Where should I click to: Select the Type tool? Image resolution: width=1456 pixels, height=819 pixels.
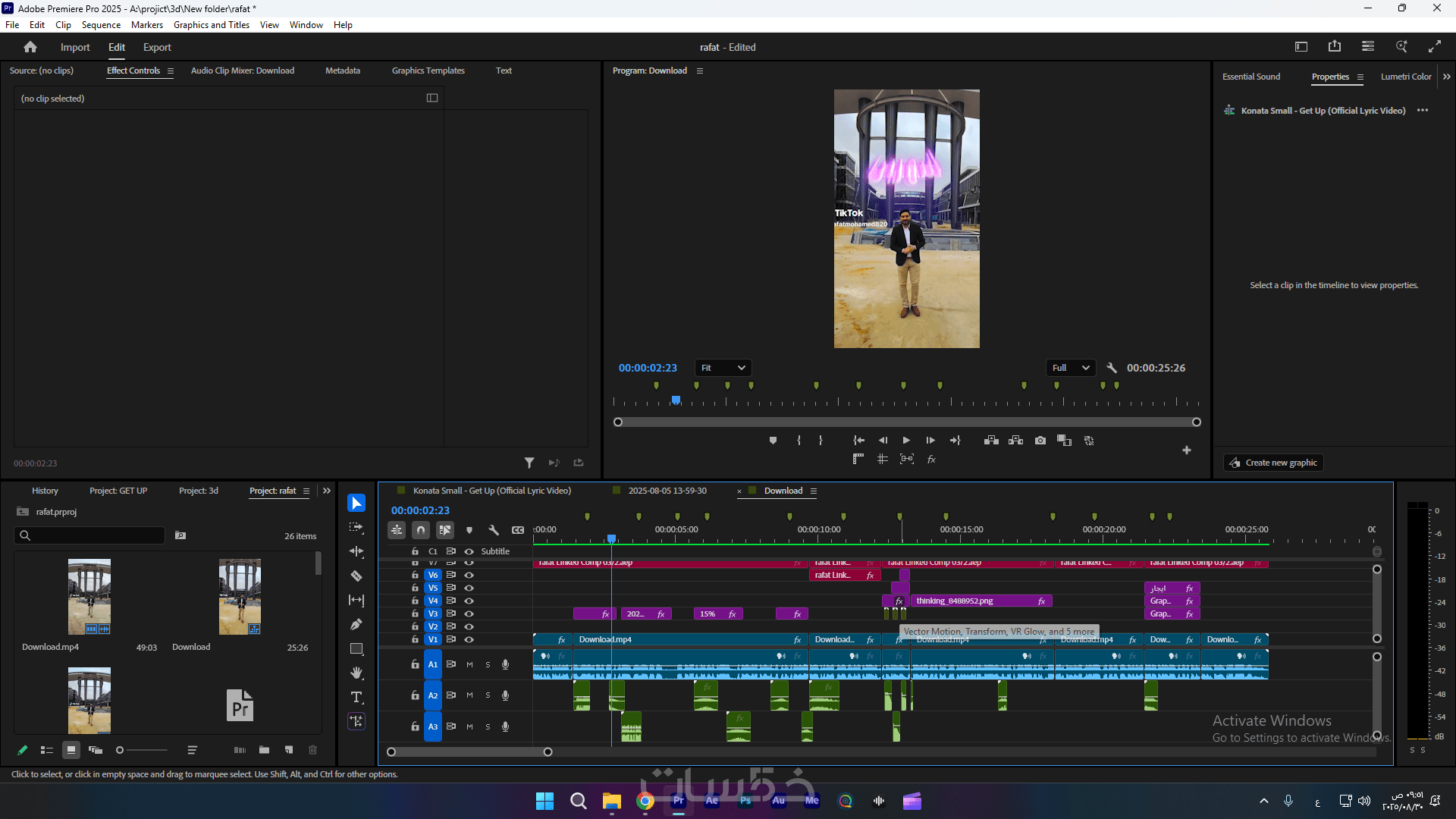click(356, 697)
